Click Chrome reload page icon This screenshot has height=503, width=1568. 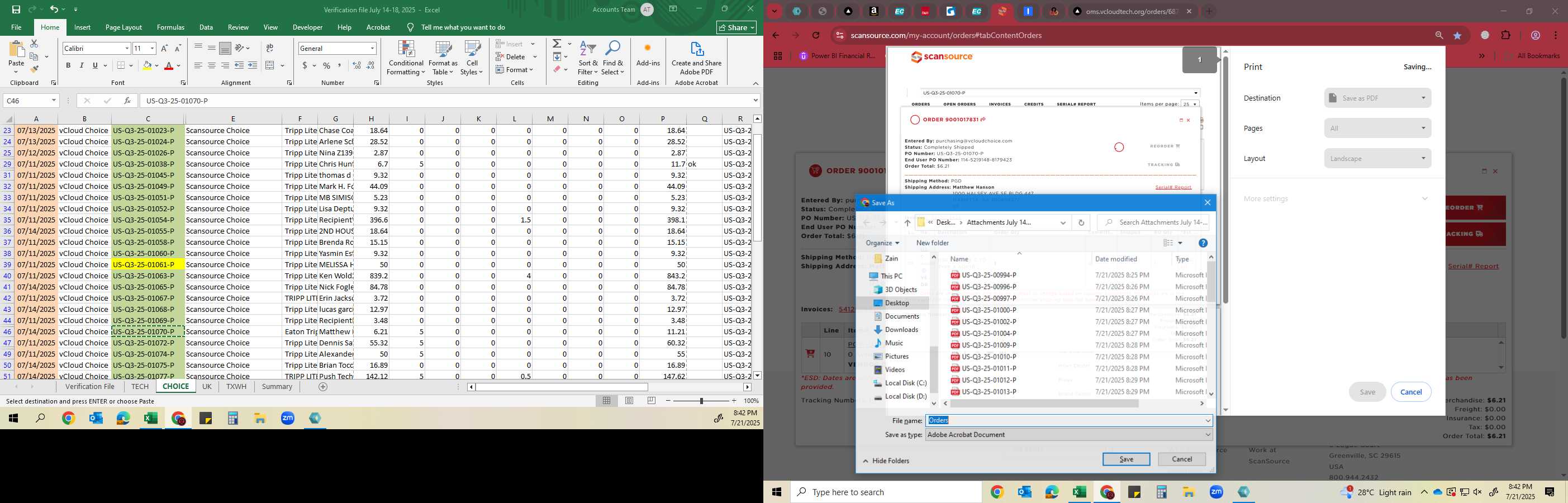click(816, 35)
